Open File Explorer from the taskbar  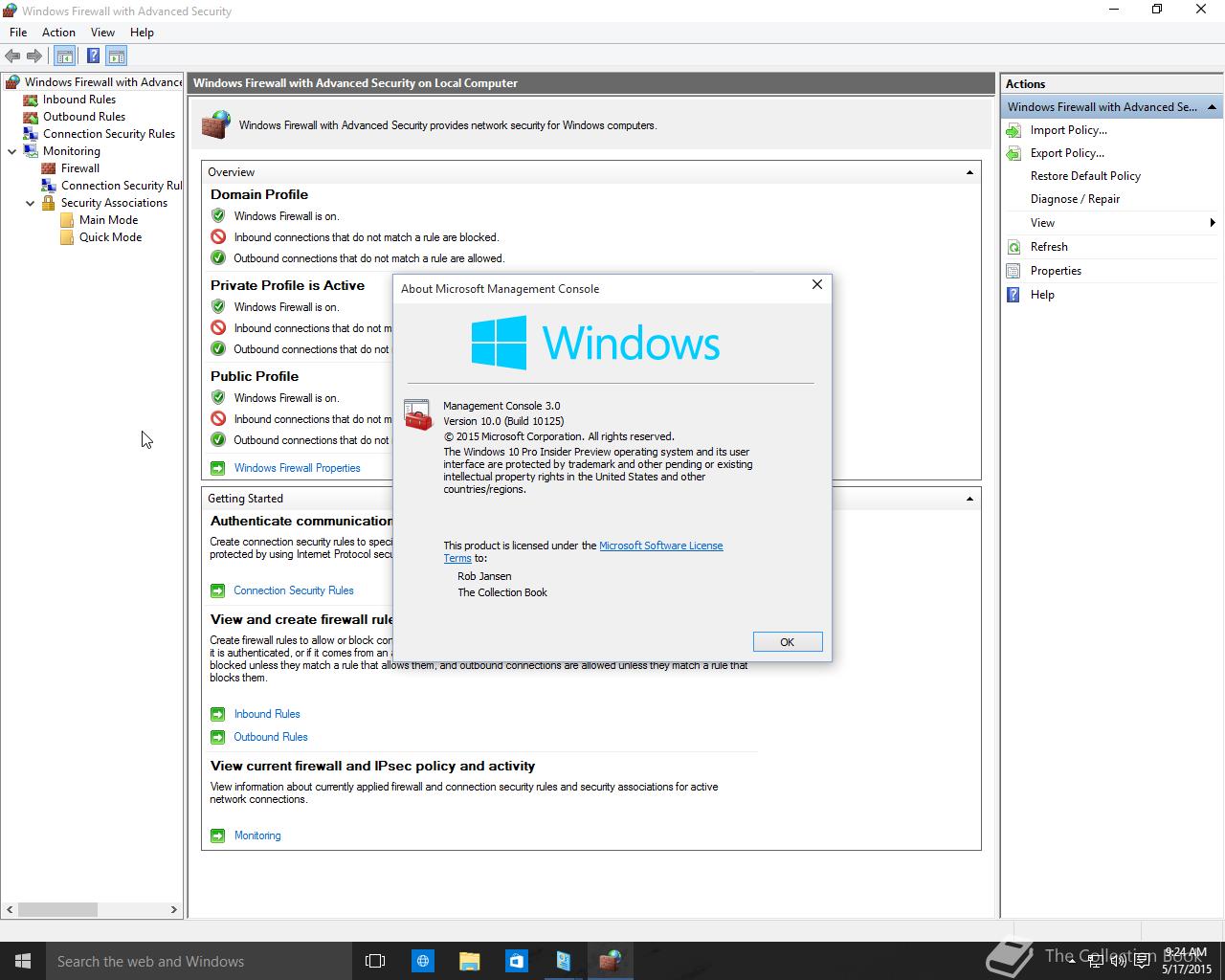[x=469, y=961]
